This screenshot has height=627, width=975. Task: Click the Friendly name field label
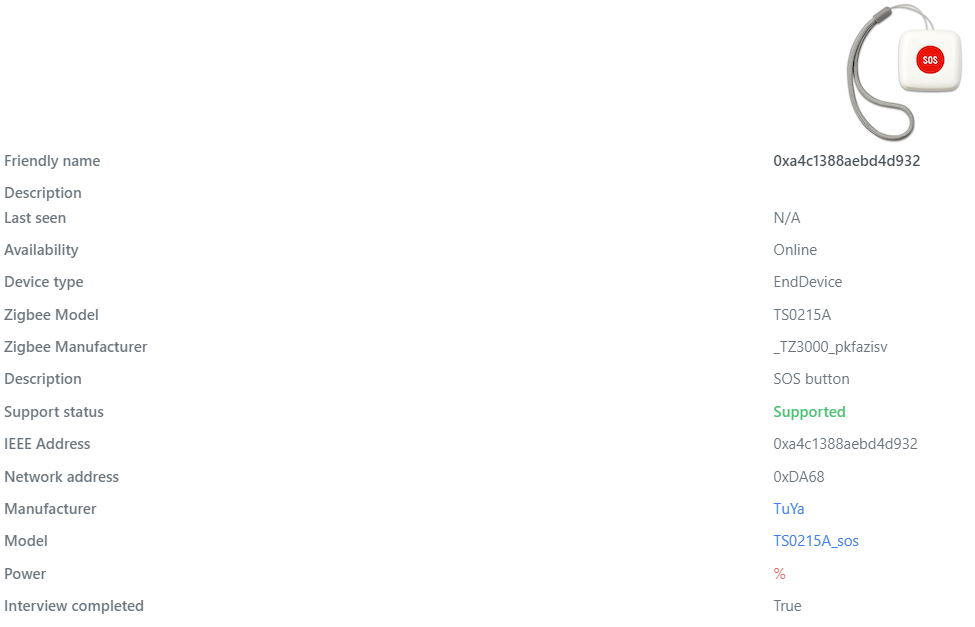(52, 160)
